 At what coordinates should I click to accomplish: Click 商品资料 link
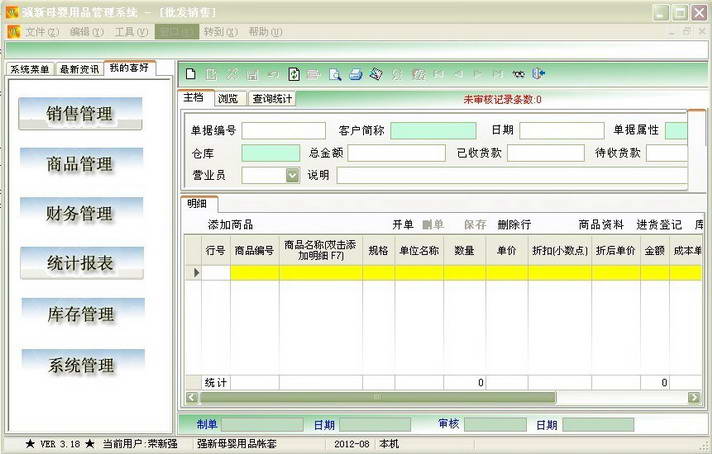(601, 224)
